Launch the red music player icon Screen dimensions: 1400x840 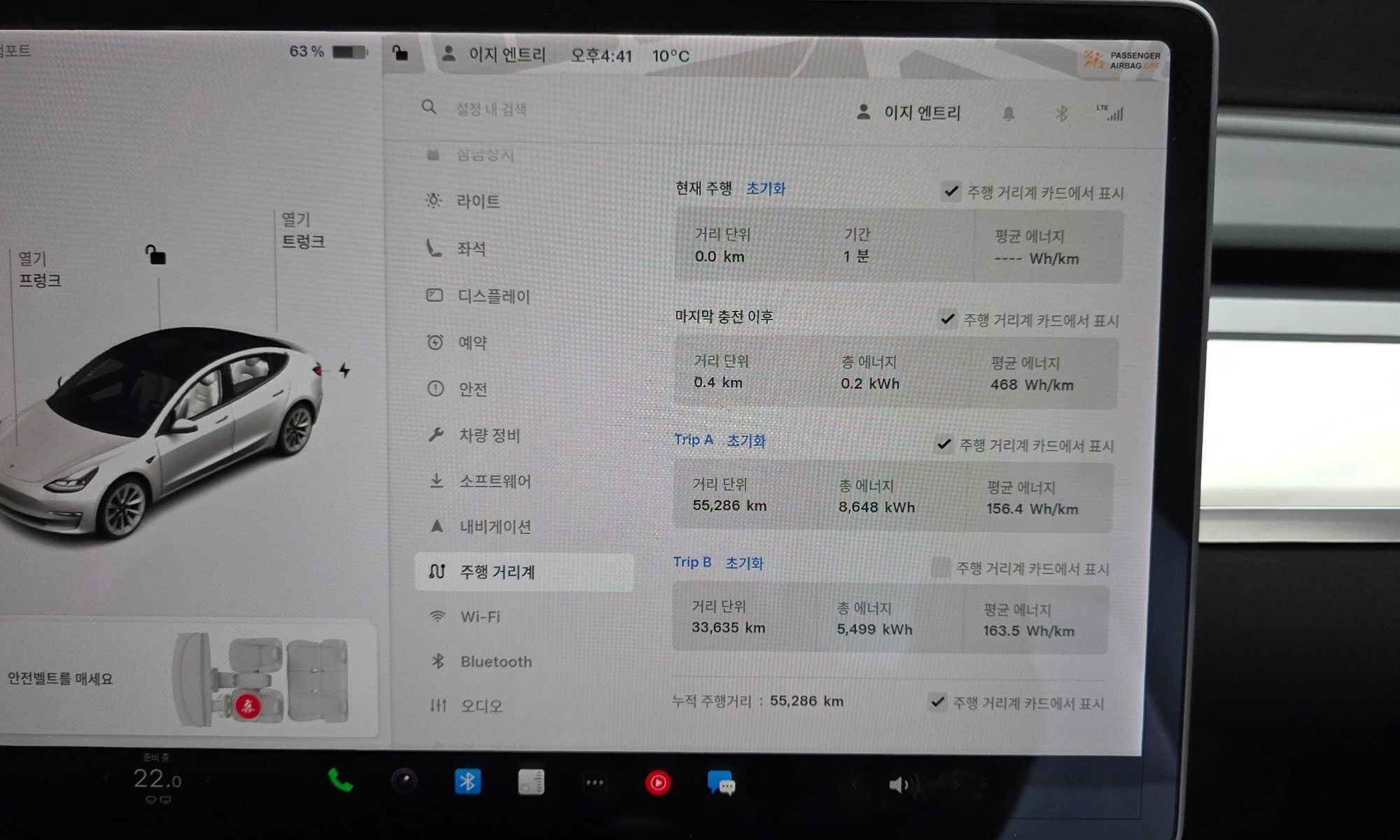[657, 783]
